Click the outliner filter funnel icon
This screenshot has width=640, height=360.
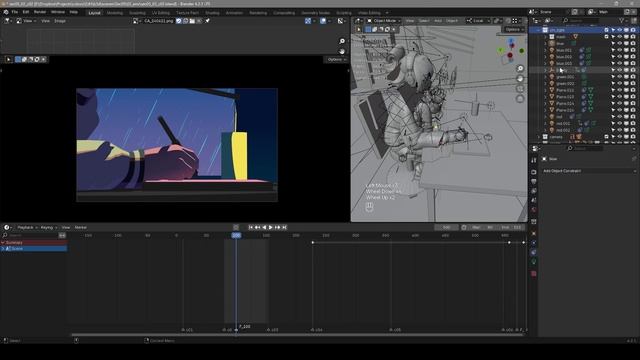(x=622, y=20)
